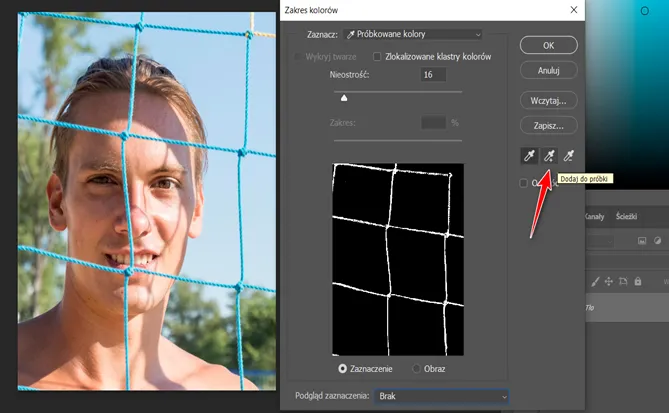Select the Zaznaczenie radio button
Viewport: 669px width, 413px height.
coord(344,368)
